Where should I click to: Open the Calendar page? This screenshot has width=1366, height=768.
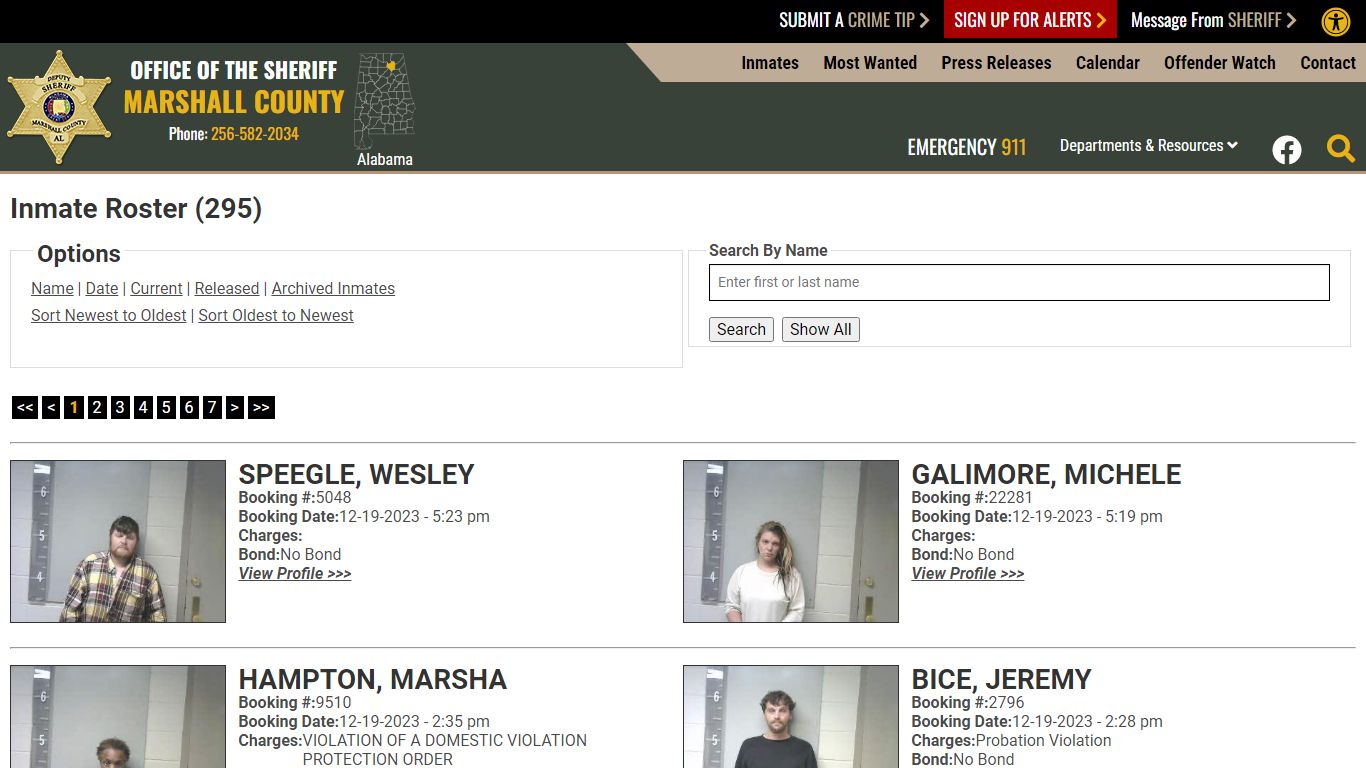[x=1108, y=62]
